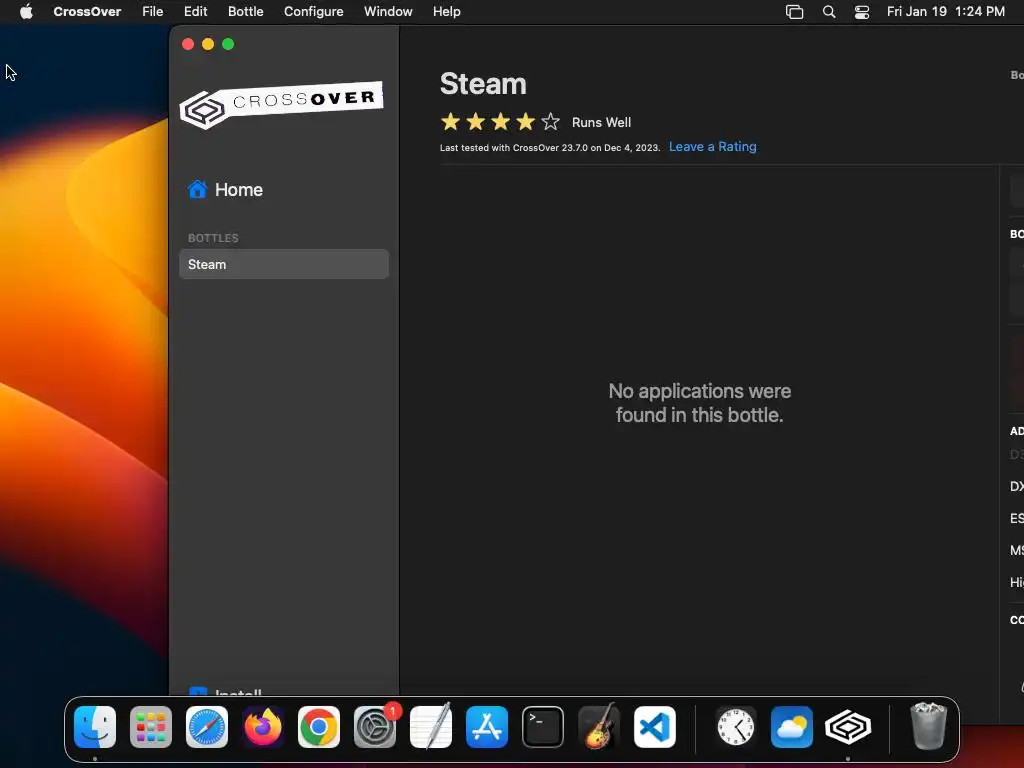Maximize CrossOver window with green button
The width and height of the screenshot is (1024, 768).
point(228,44)
